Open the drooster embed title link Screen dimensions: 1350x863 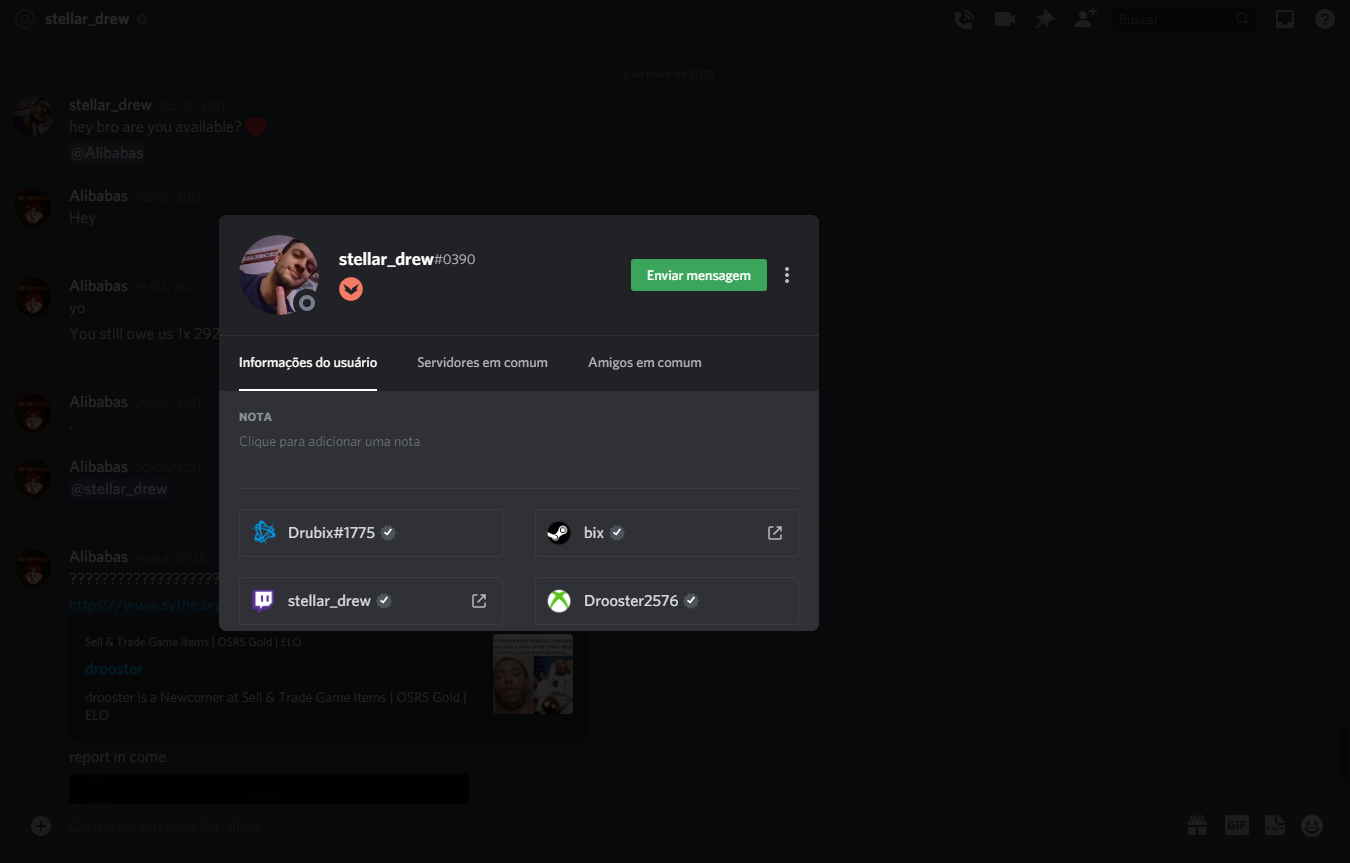coord(114,669)
